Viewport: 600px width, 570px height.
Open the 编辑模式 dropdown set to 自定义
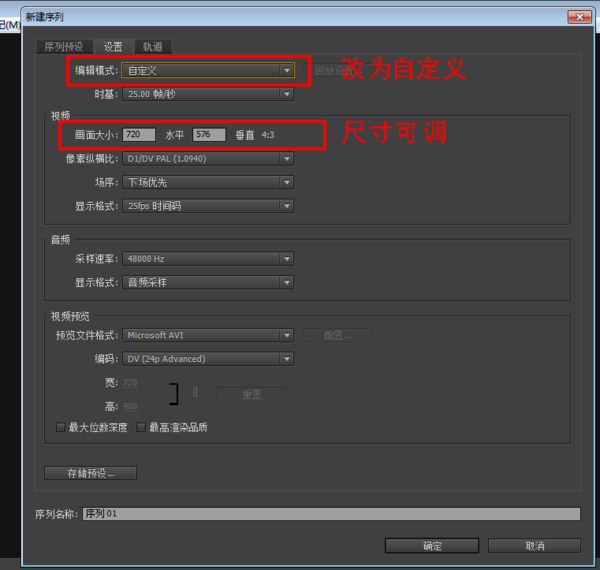(x=208, y=70)
